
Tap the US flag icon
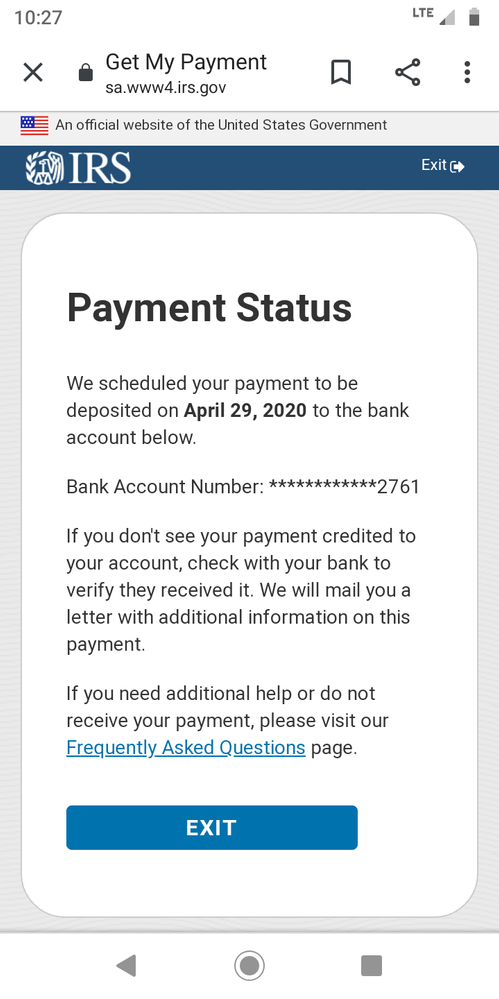pos(34,126)
